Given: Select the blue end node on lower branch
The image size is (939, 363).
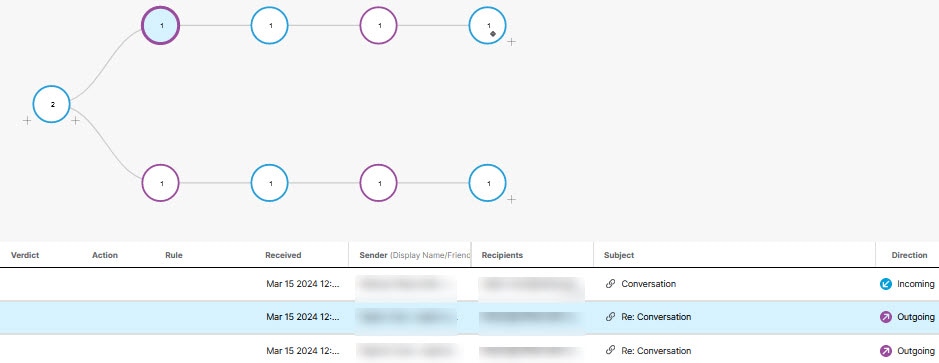Looking at the screenshot, I should tap(487, 183).
